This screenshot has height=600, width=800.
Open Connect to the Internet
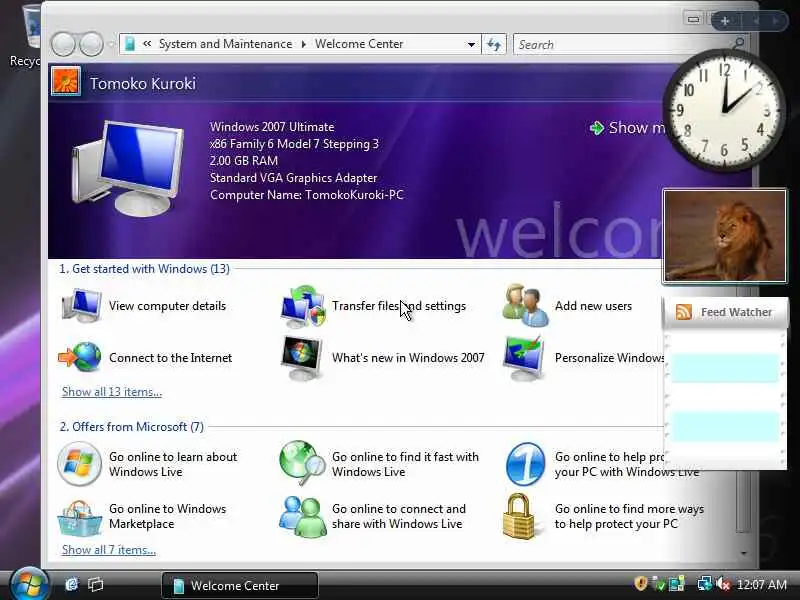click(x=146, y=358)
